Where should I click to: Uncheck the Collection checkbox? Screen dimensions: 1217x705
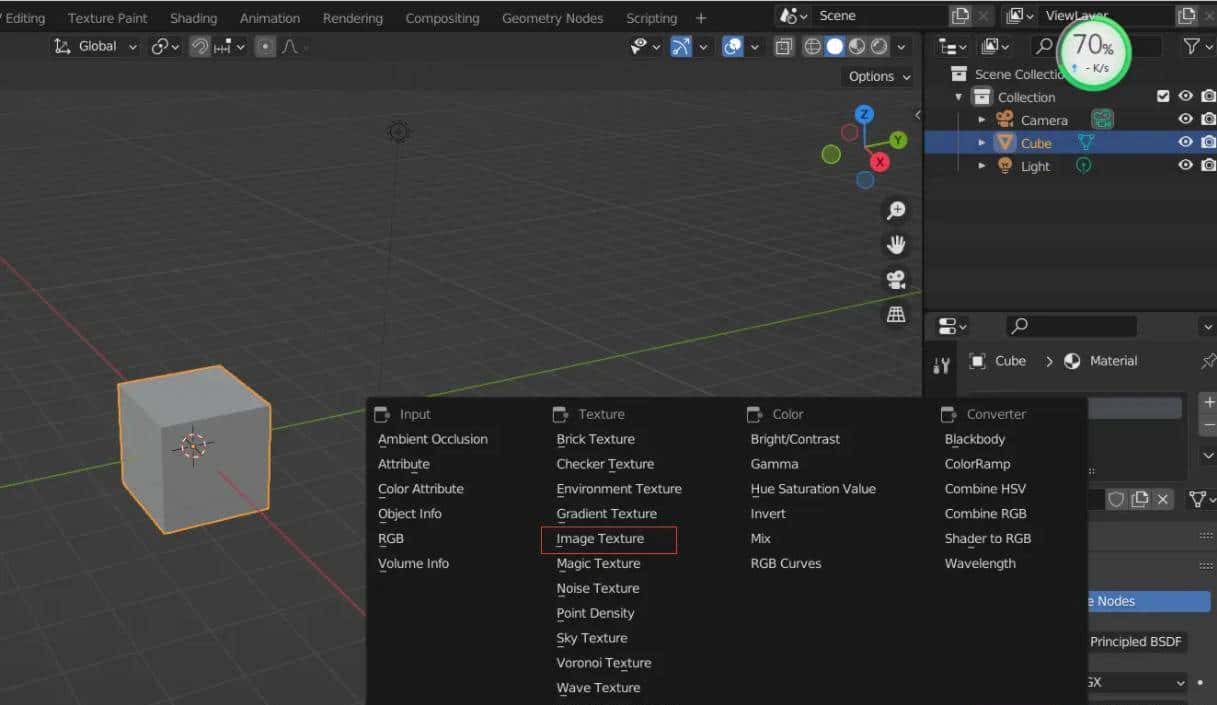coord(1163,96)
